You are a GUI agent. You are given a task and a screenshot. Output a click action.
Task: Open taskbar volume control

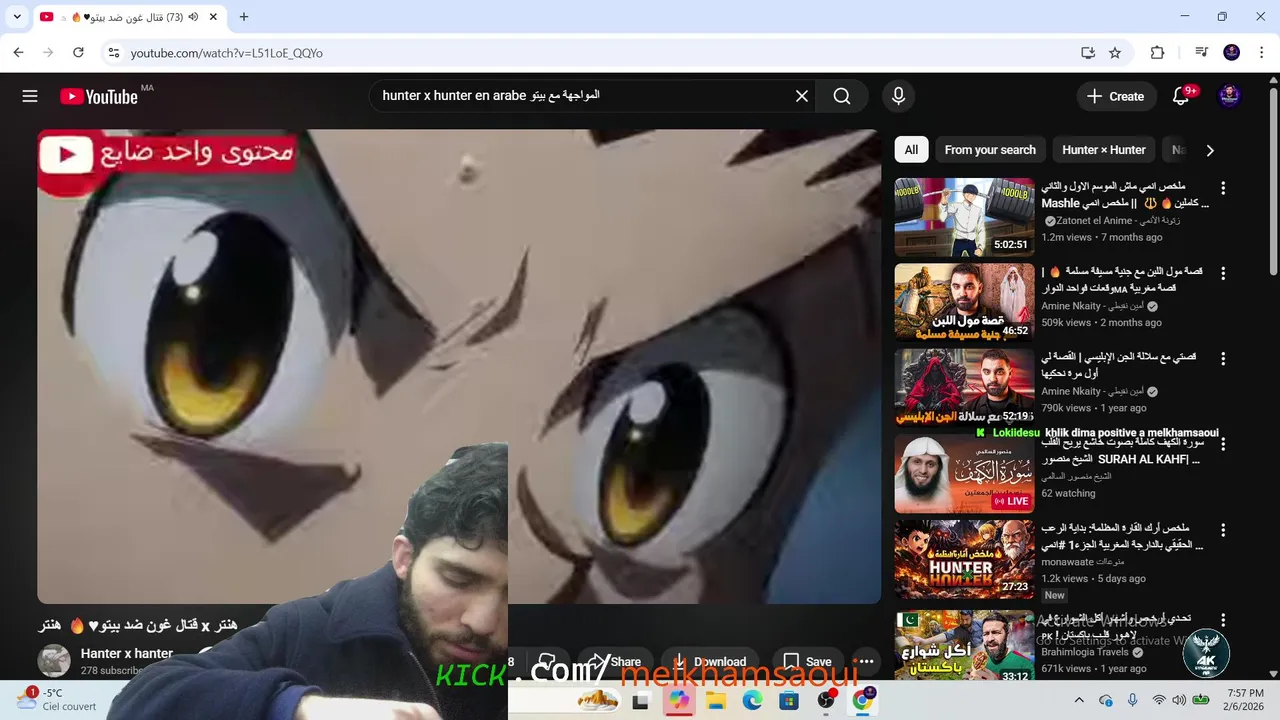tap(1180, 700)
